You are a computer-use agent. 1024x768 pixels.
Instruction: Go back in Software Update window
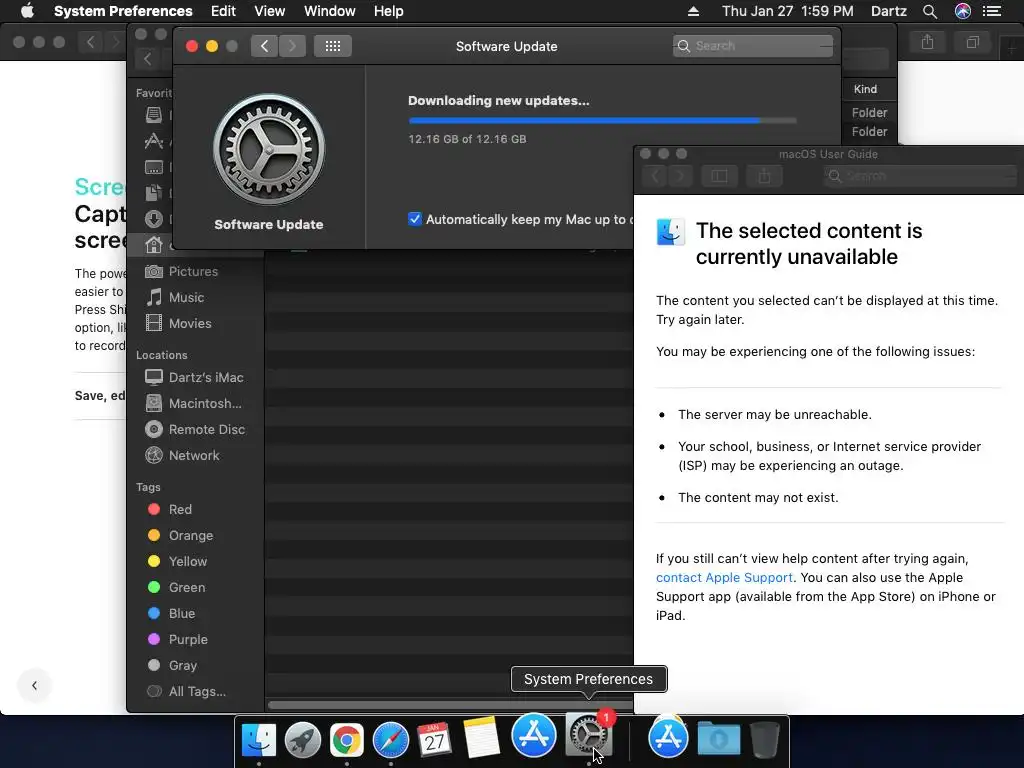[264, 46]
